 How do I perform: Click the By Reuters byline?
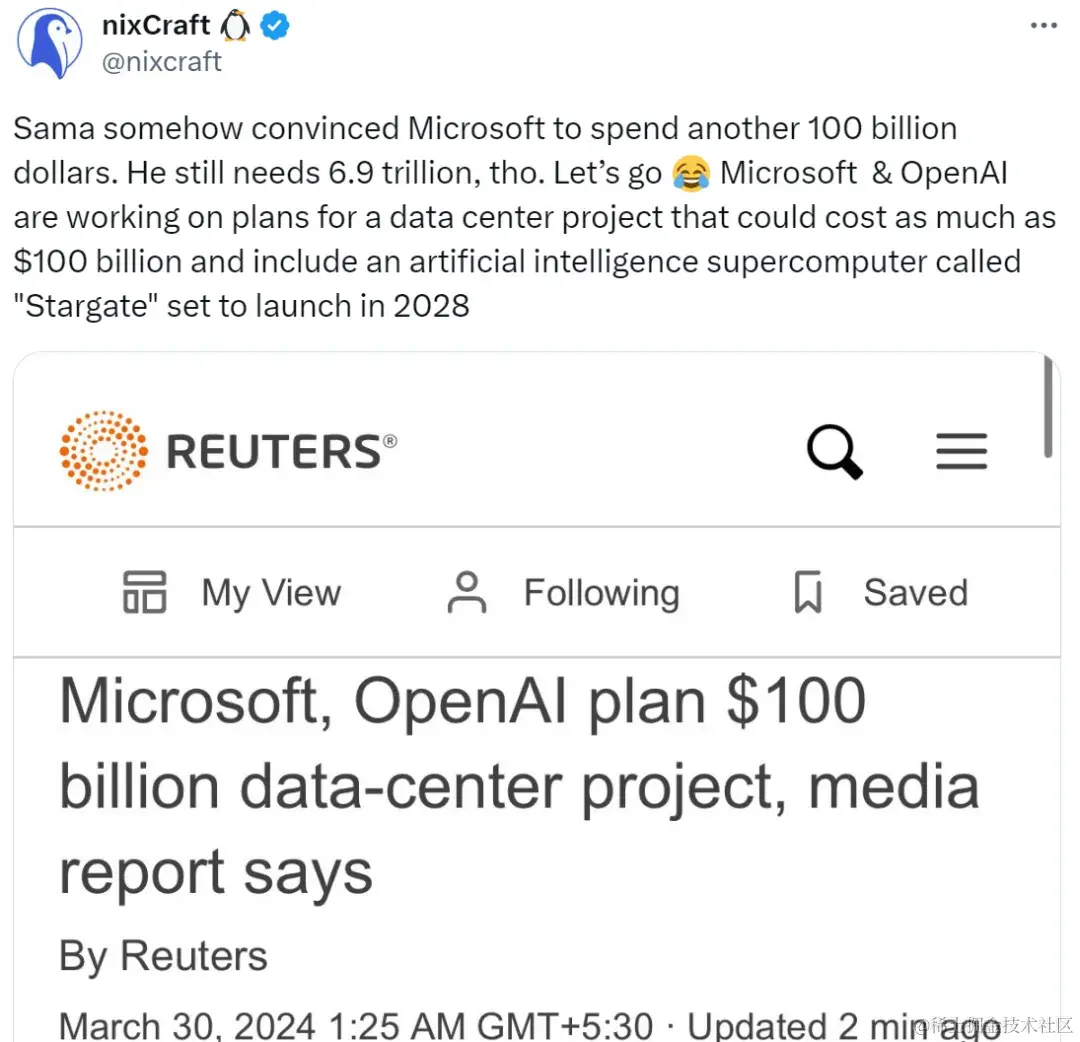click(x=163, y=956)
